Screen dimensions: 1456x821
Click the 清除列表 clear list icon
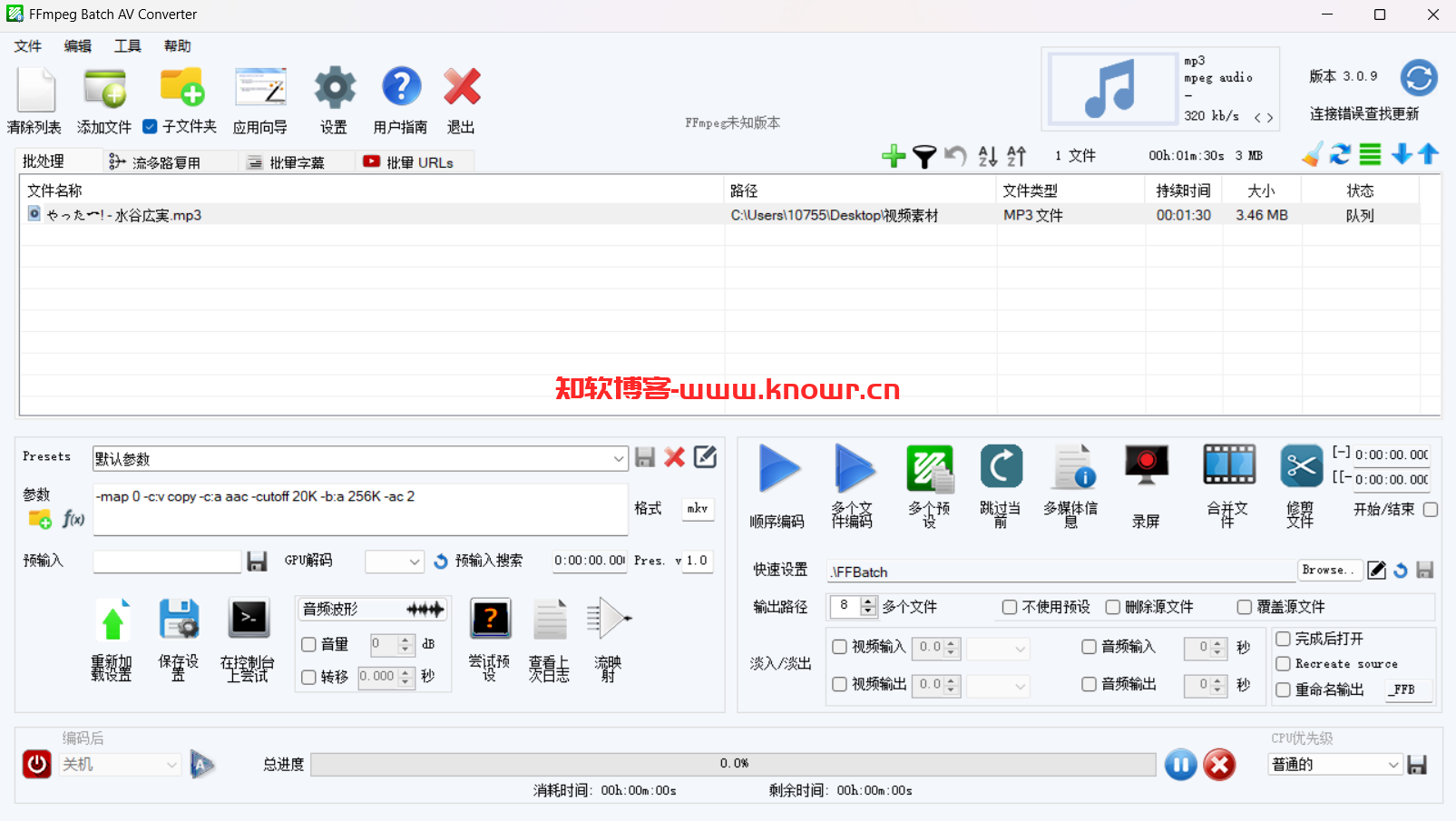[x=36, y=90]
